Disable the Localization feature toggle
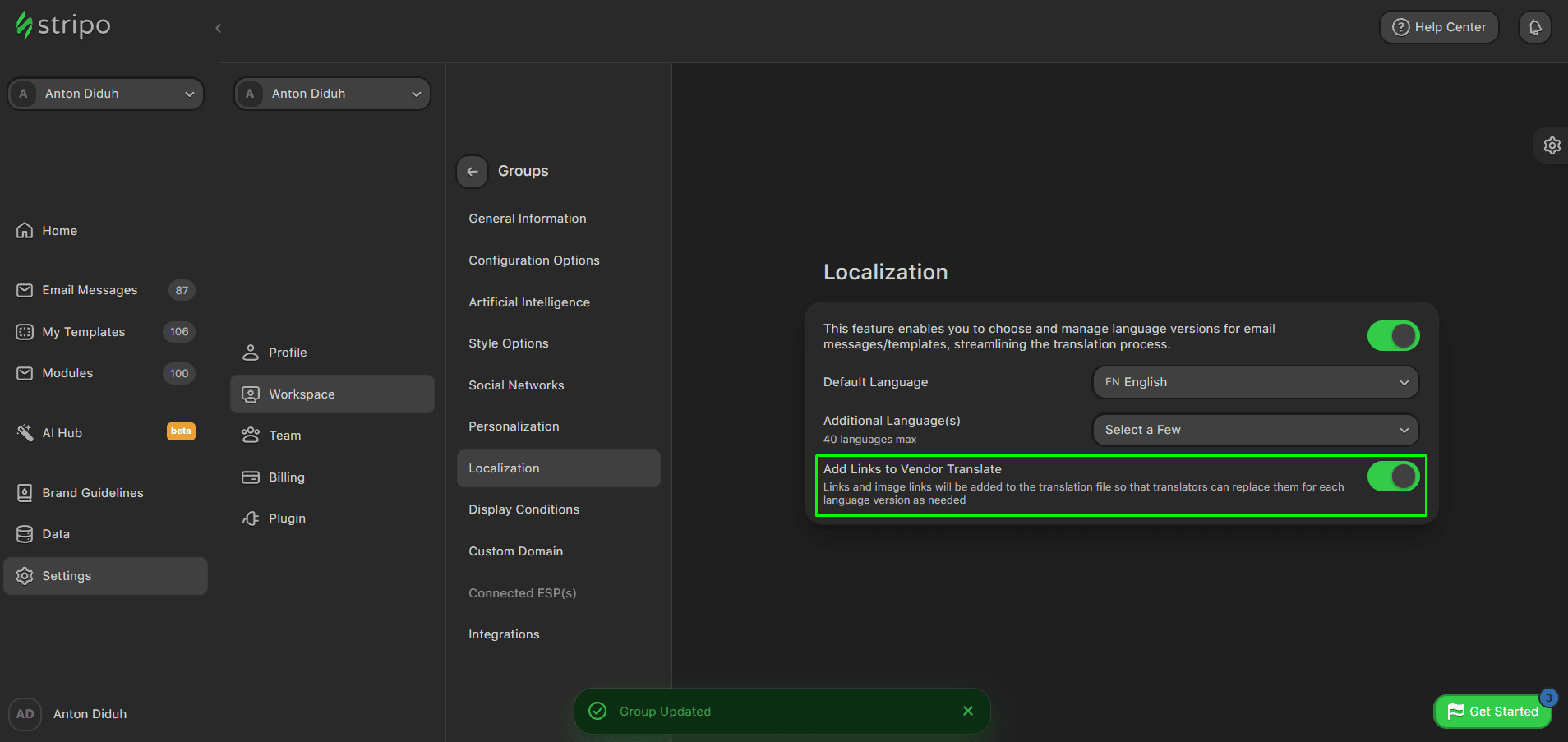The height and width of the screenshot is (742, 1568). click(1393, 336)
